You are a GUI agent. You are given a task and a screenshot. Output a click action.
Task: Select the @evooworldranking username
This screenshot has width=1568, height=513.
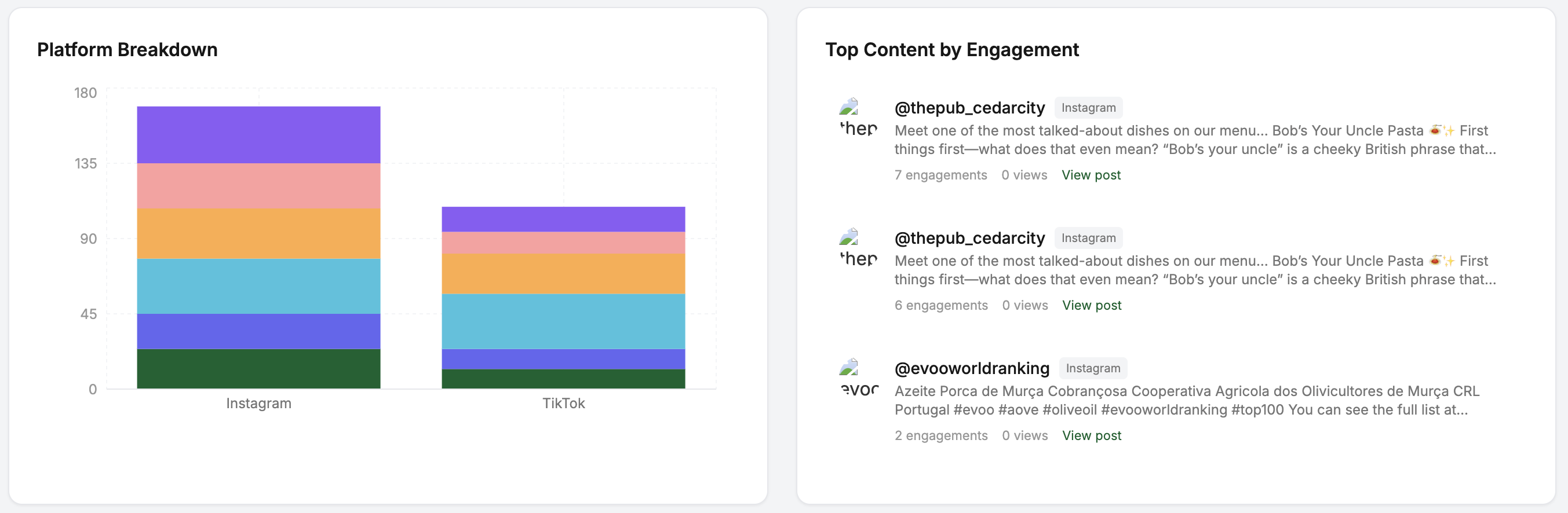[972, 368]
